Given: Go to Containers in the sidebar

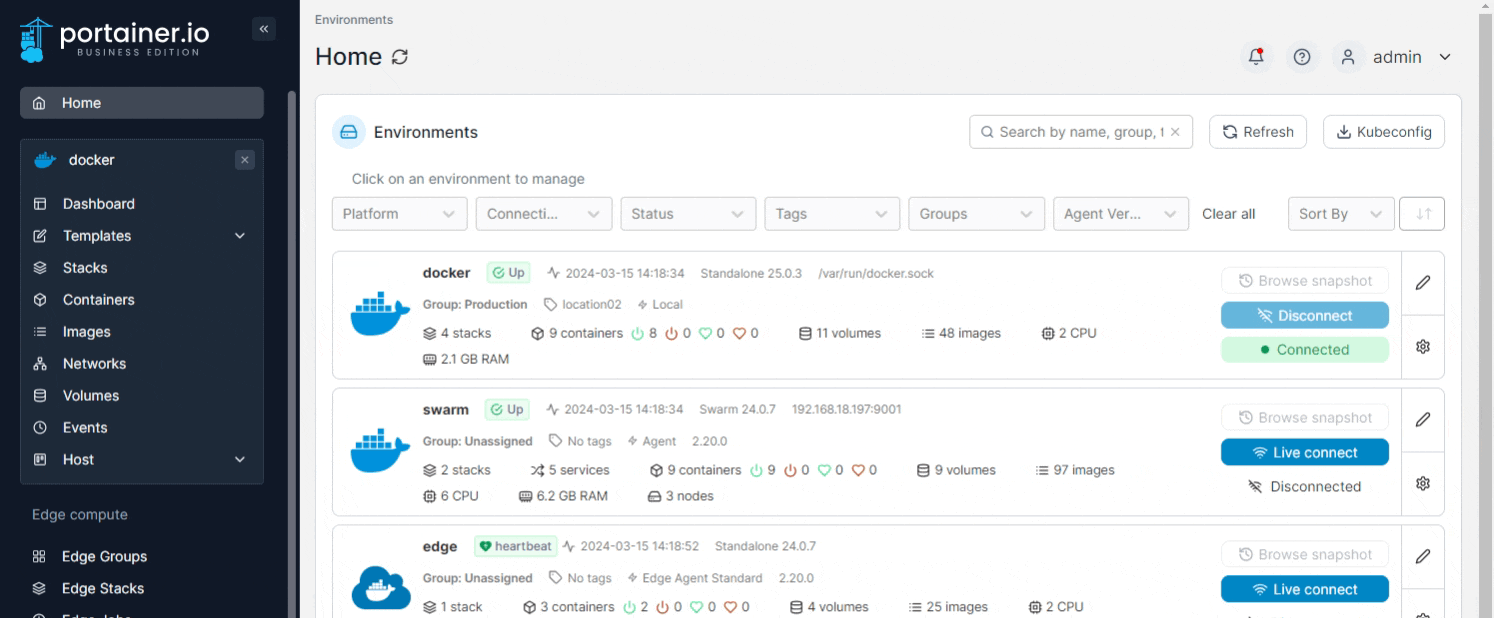Looking at the screenshot, I should pyautogui.click(x=98, y=300).
